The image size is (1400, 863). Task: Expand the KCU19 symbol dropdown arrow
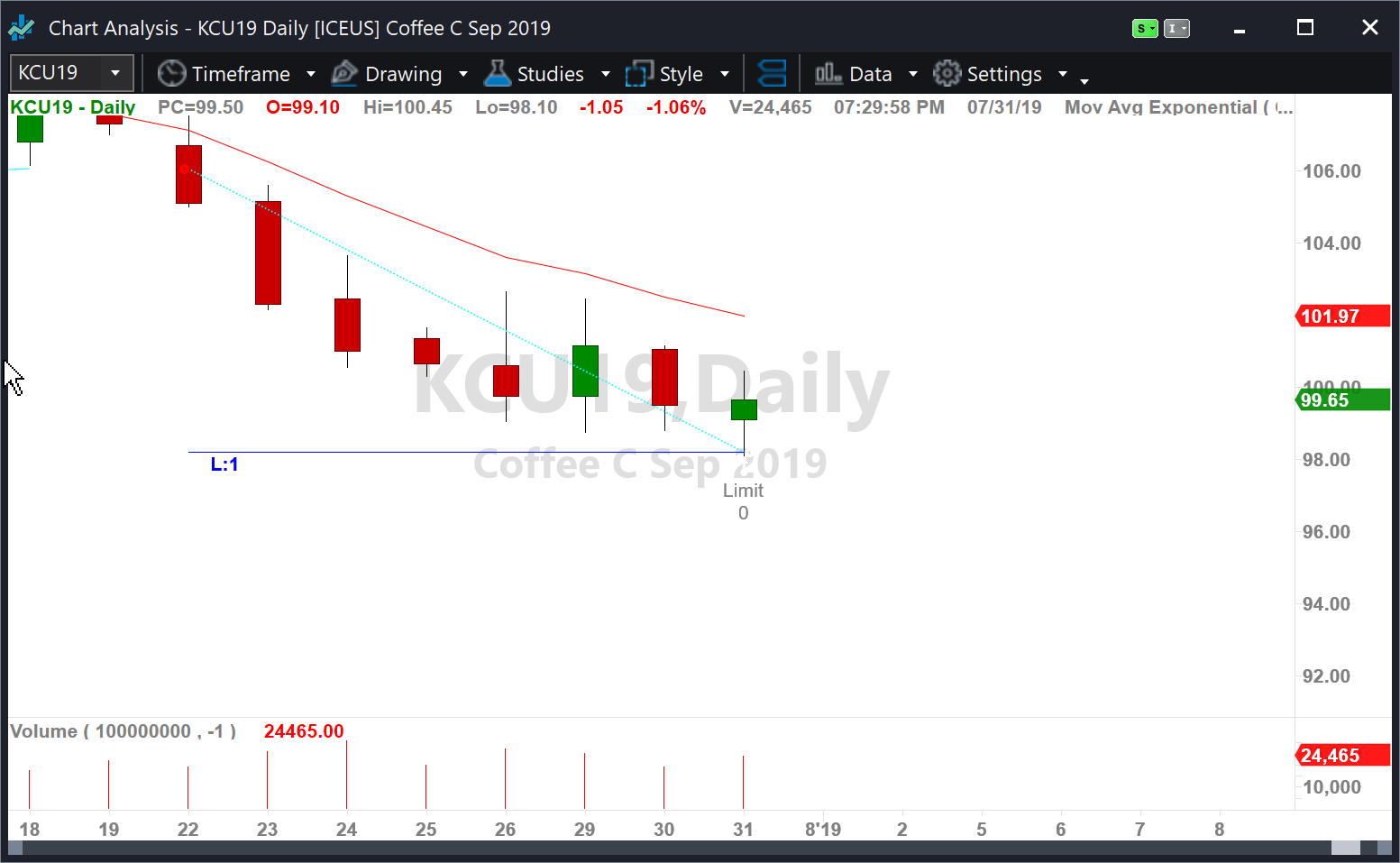(x=115, y=73)
